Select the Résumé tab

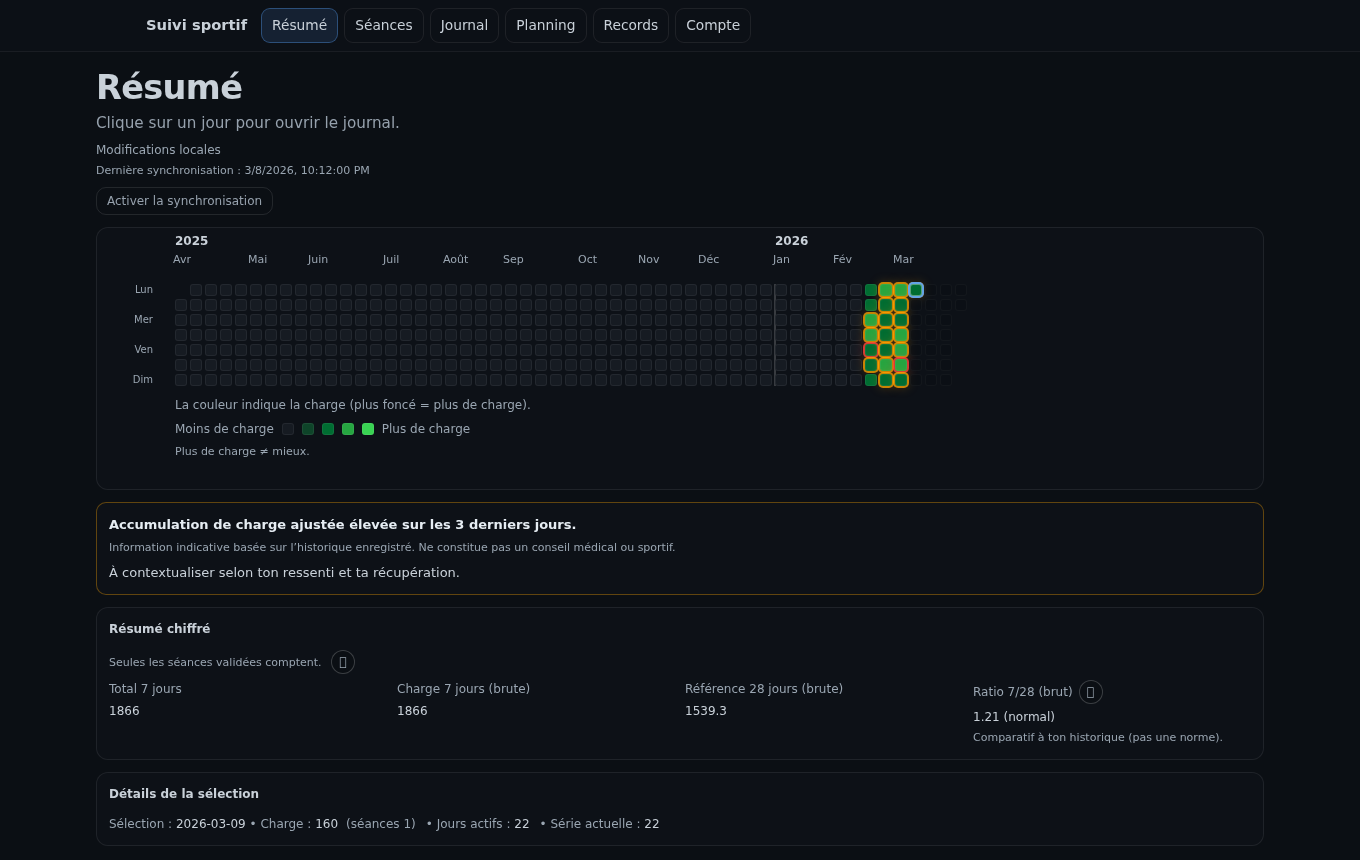click(299, 25)
